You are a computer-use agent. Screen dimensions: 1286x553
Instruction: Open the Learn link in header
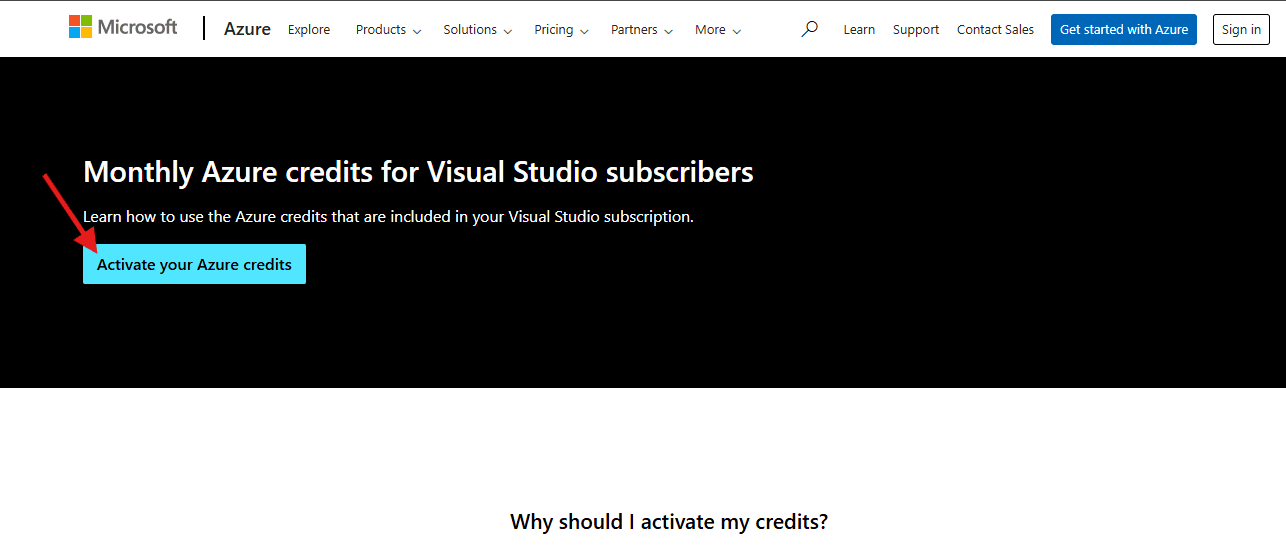click(x=859, y=30)
